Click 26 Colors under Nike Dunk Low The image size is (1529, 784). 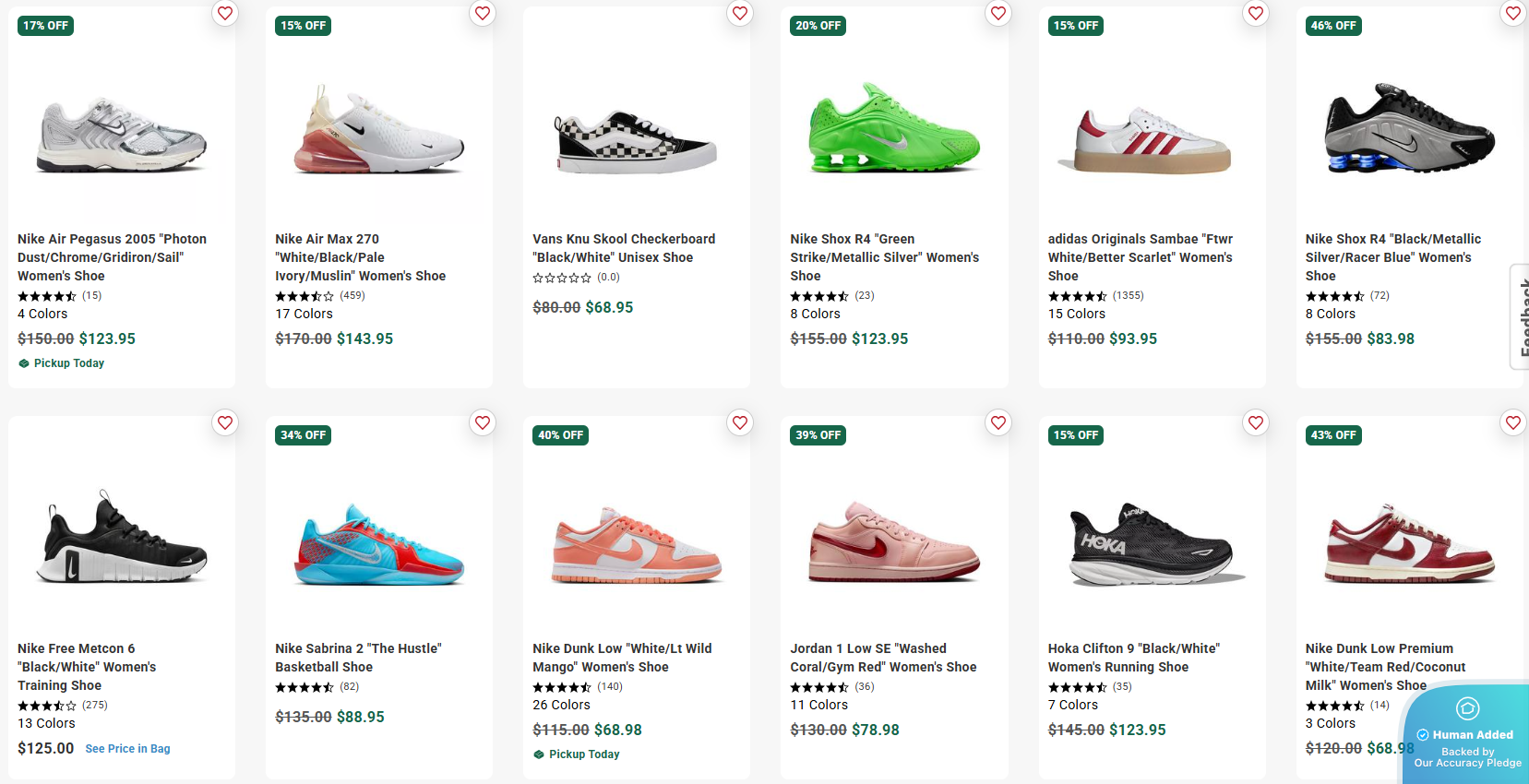pos(561,705)
